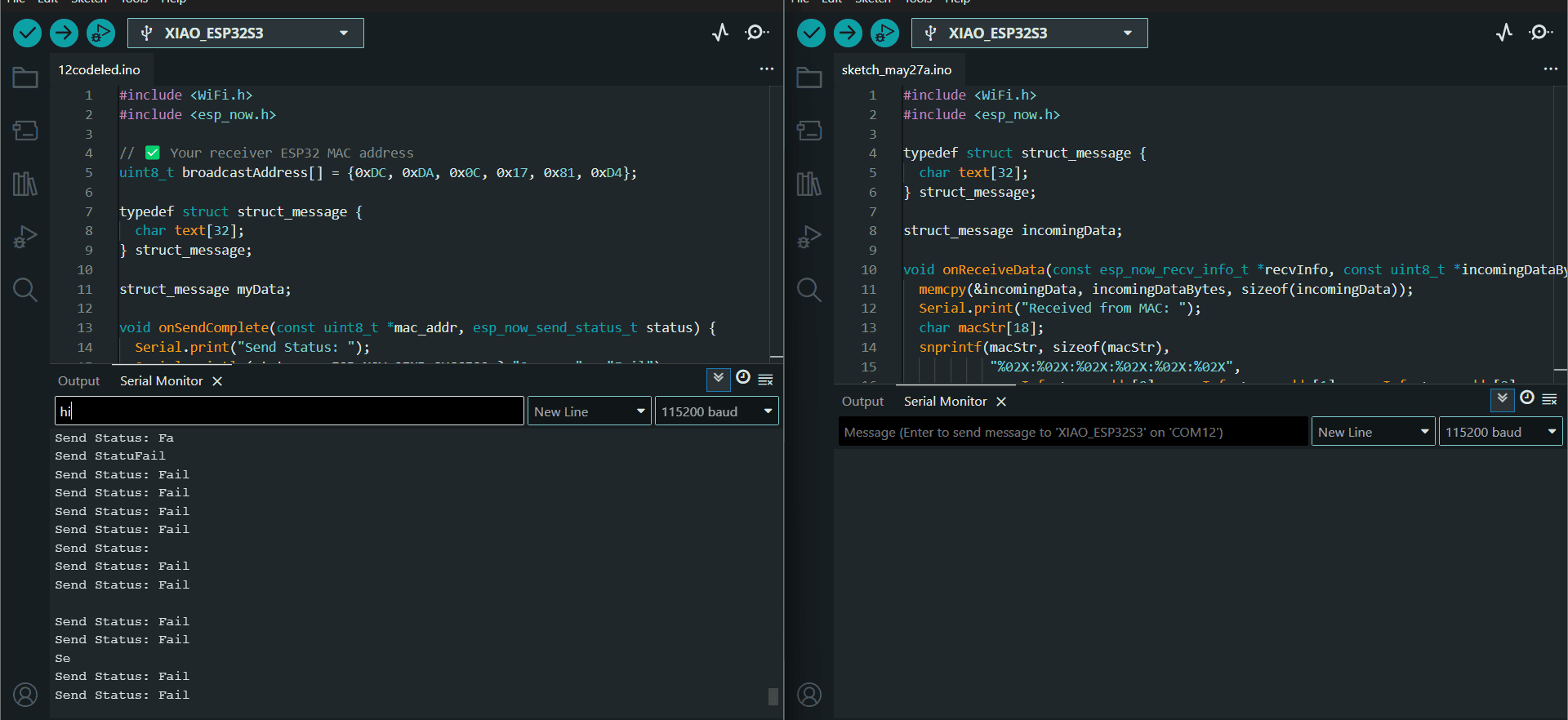Open Debug panel in right IDE sidebar

[x=809, y=237]
